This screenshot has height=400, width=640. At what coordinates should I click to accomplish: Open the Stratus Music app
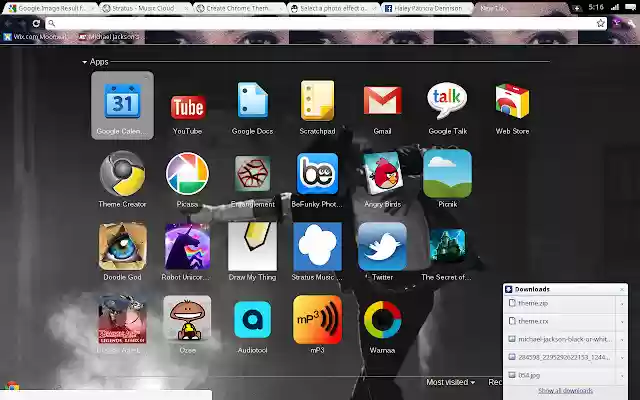[317, 247]
